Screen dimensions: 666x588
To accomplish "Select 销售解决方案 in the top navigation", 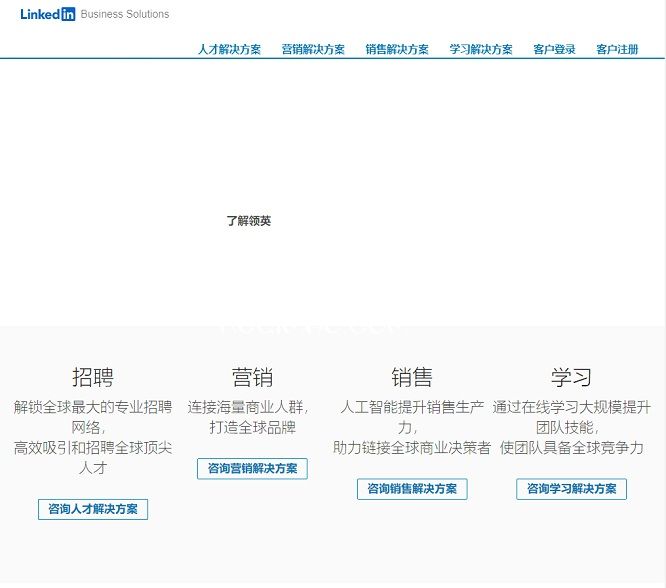I will [x=397, y=49].
